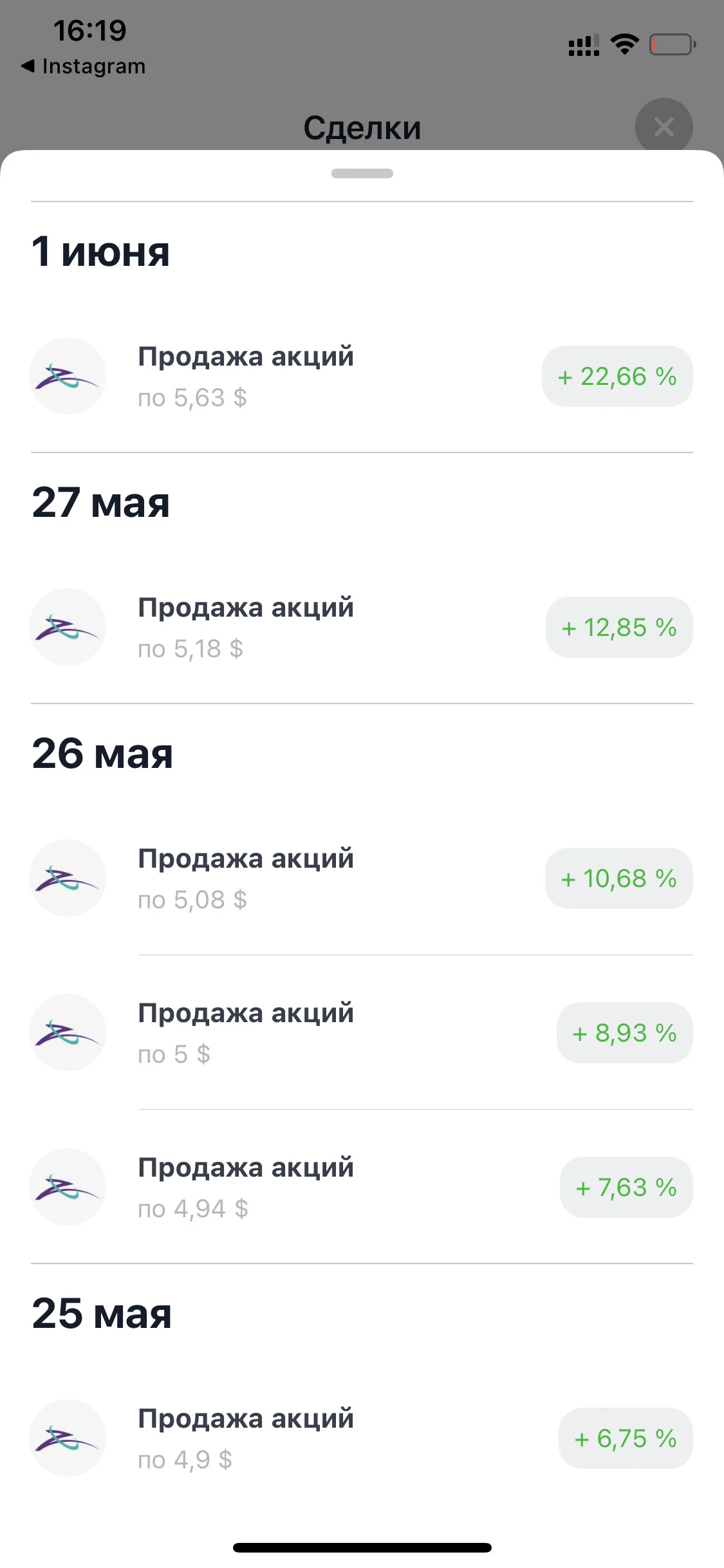Image resolution: width=724 pixels, height=1568 pixels.
Task: Click the + 12,85 % profit badge
Action: click(619, 628)
